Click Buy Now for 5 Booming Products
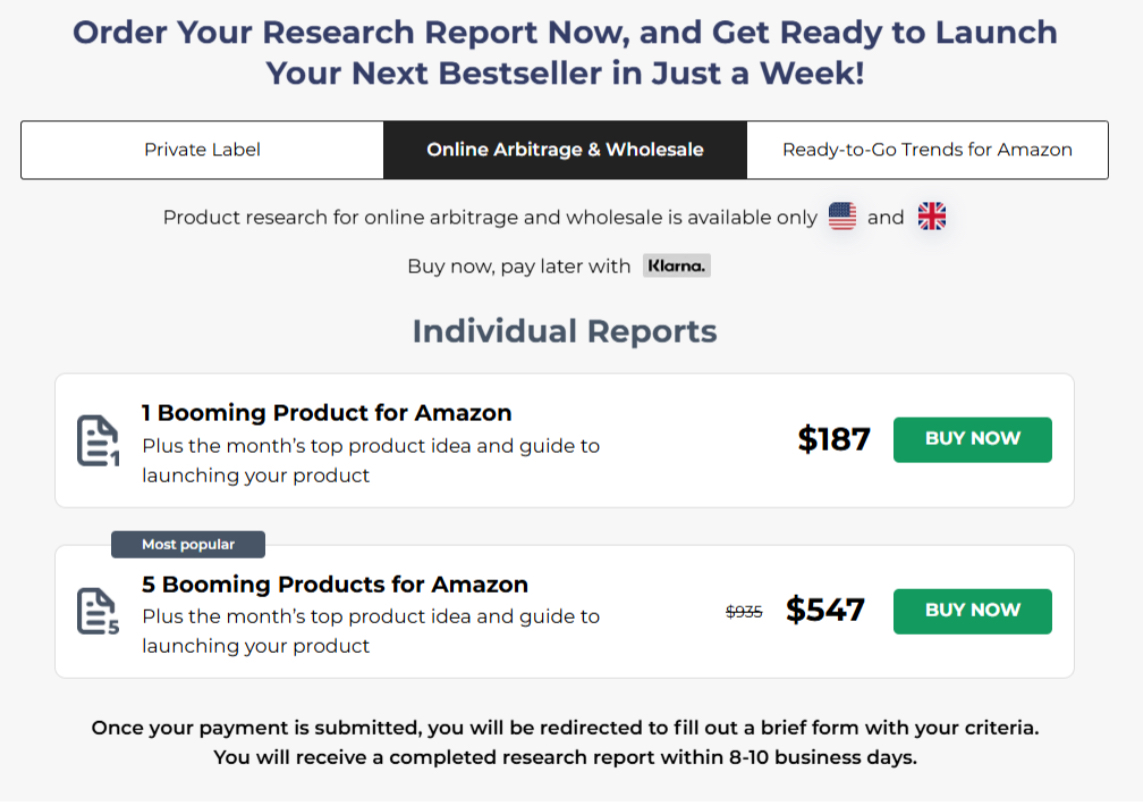1143x802 pixels. coord(972,611)
